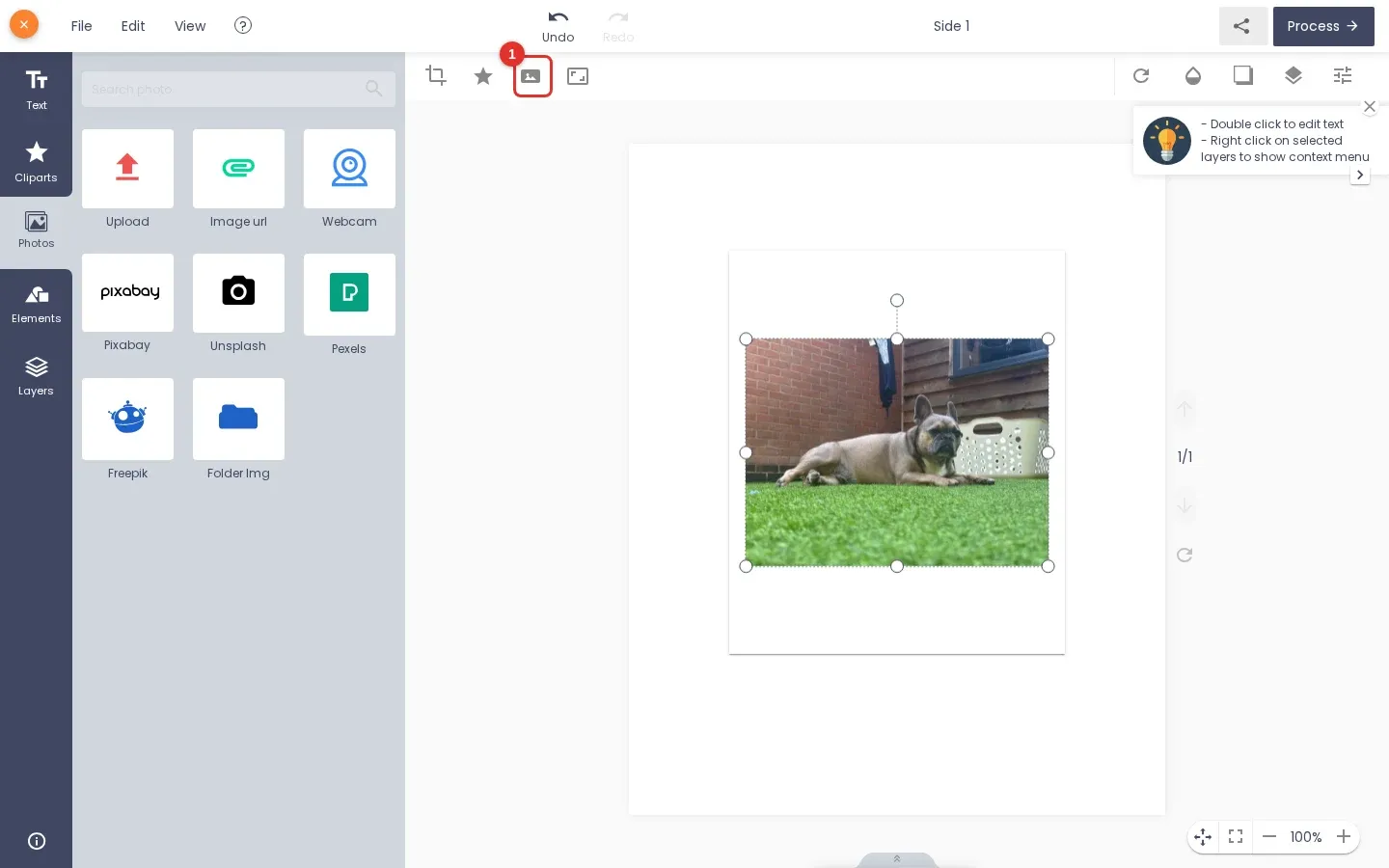Click the help question mark icon
This screenshot has height=868, width=1389.
[243, 25]
